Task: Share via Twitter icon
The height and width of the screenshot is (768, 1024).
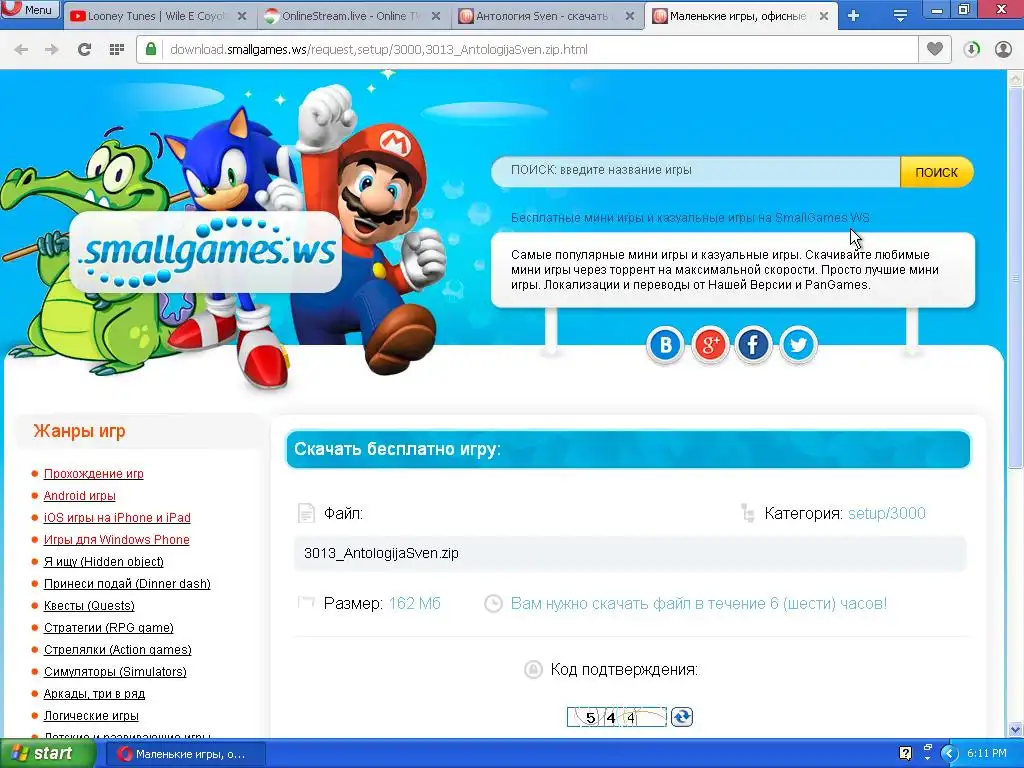Action: pyautogui.click(x=798, y=344)
